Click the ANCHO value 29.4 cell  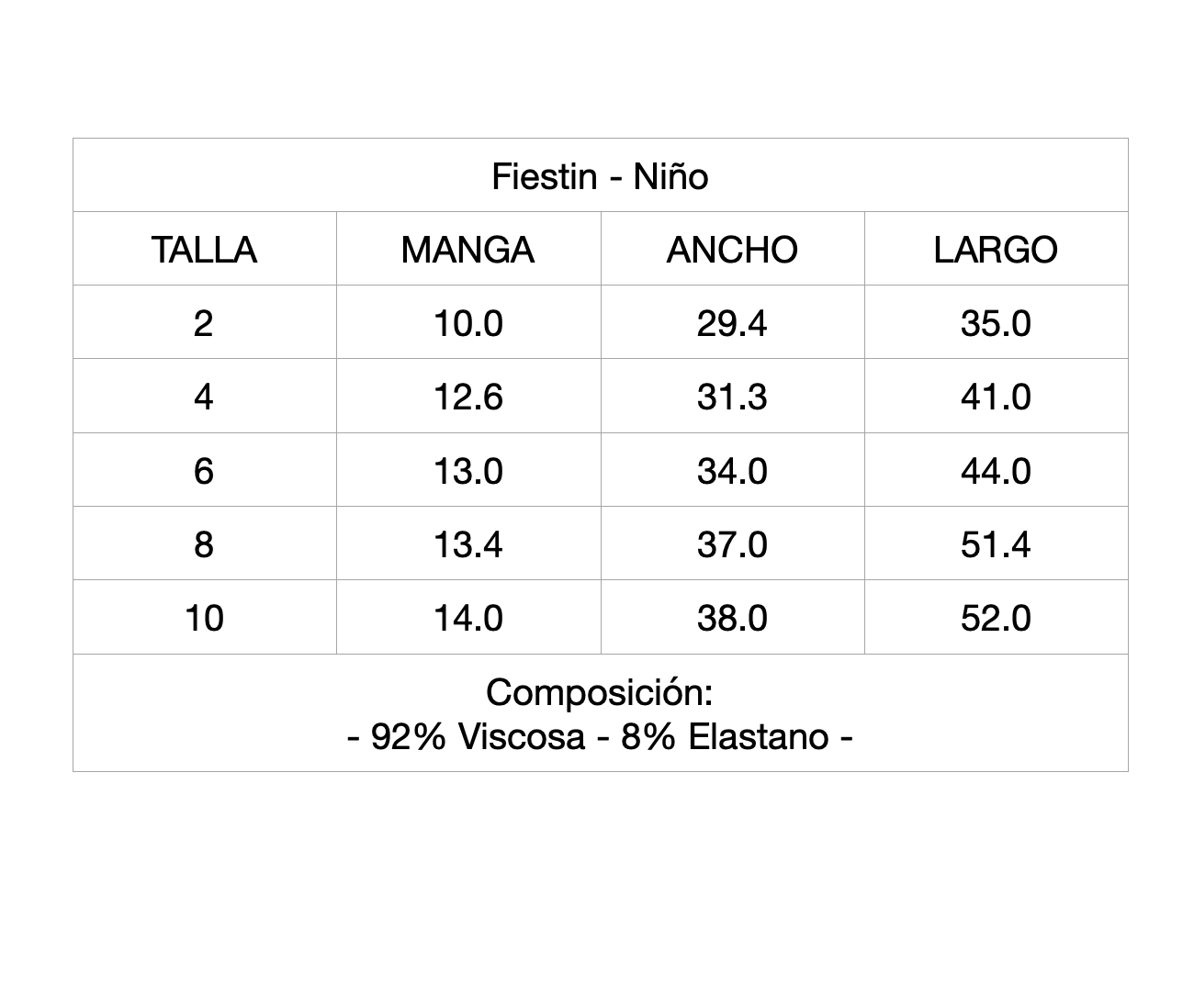tap(732, 323)
